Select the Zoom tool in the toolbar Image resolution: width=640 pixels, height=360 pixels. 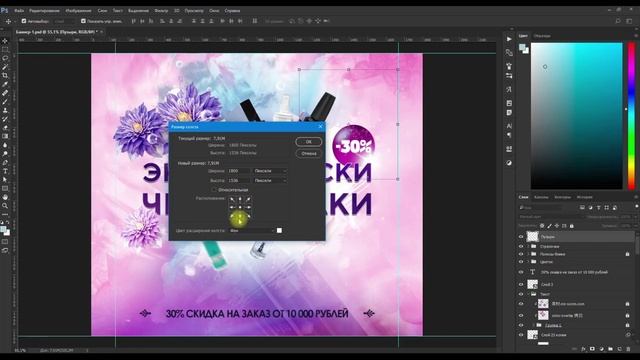click(5, 206)
